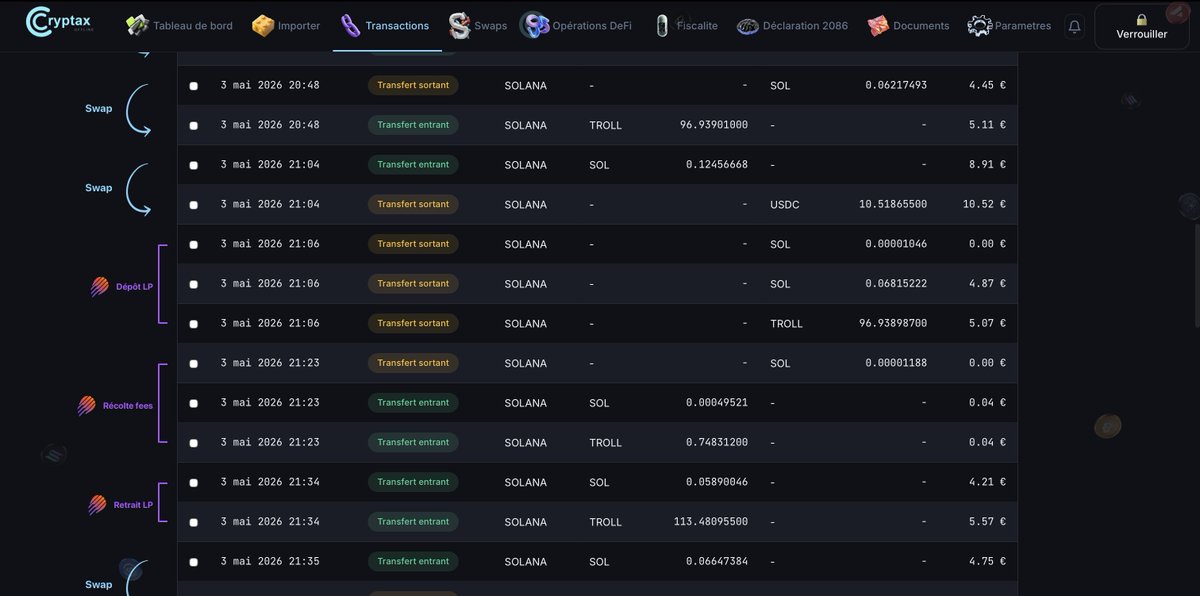Click amount 113.48095500
The width and height of the screenshot is (1200, 596).
point(711,521)
